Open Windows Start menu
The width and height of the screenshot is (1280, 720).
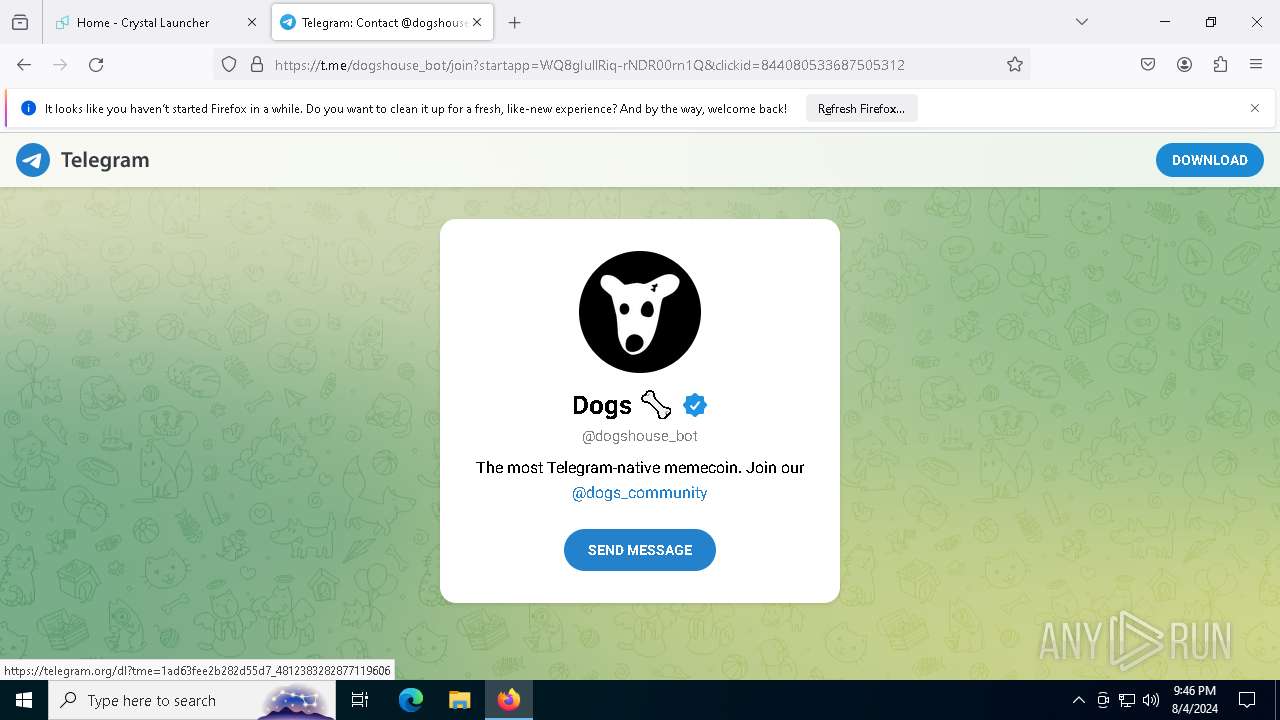coord(24,700)
